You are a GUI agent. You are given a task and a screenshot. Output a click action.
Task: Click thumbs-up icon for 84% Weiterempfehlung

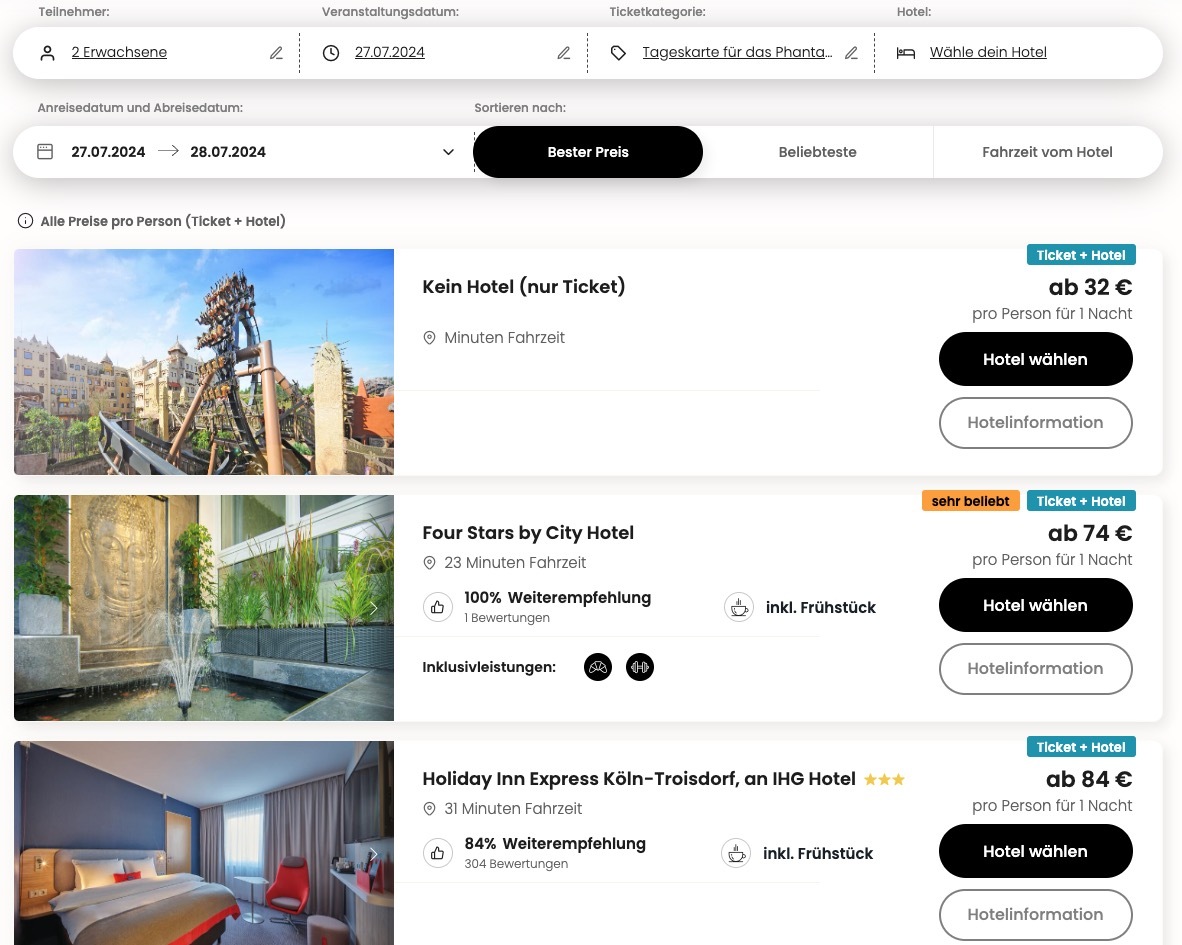click(437, 853)
